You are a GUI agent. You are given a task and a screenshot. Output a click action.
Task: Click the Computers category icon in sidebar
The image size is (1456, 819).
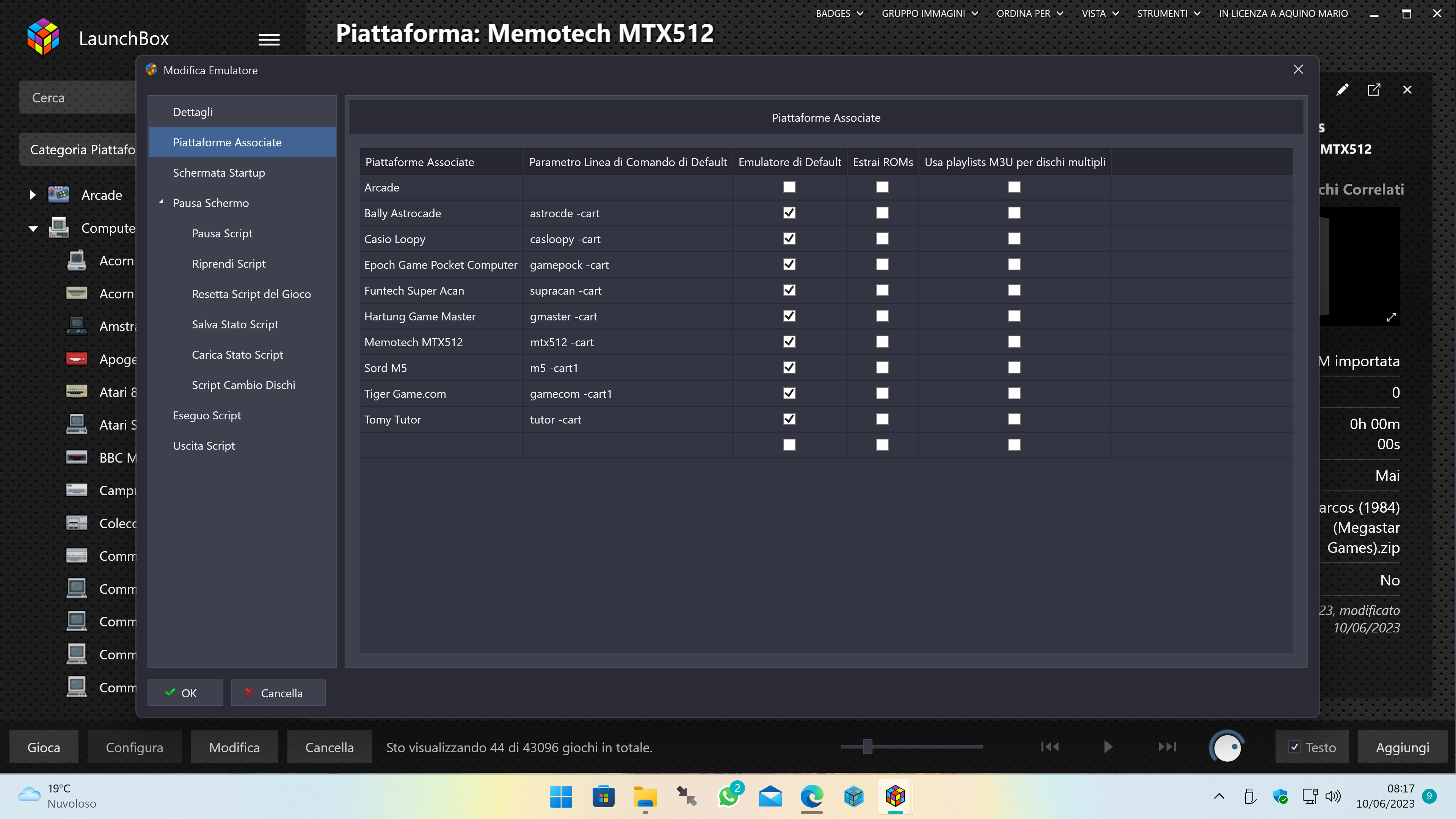coord(59,228)
